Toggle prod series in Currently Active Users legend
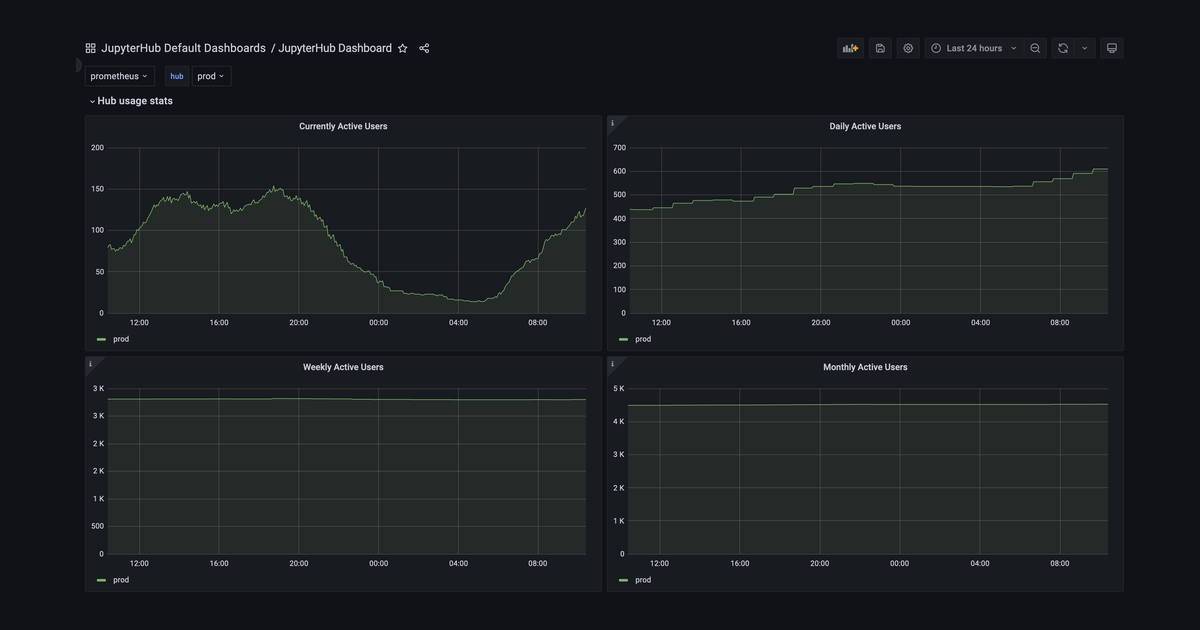 tap(113, 339)
